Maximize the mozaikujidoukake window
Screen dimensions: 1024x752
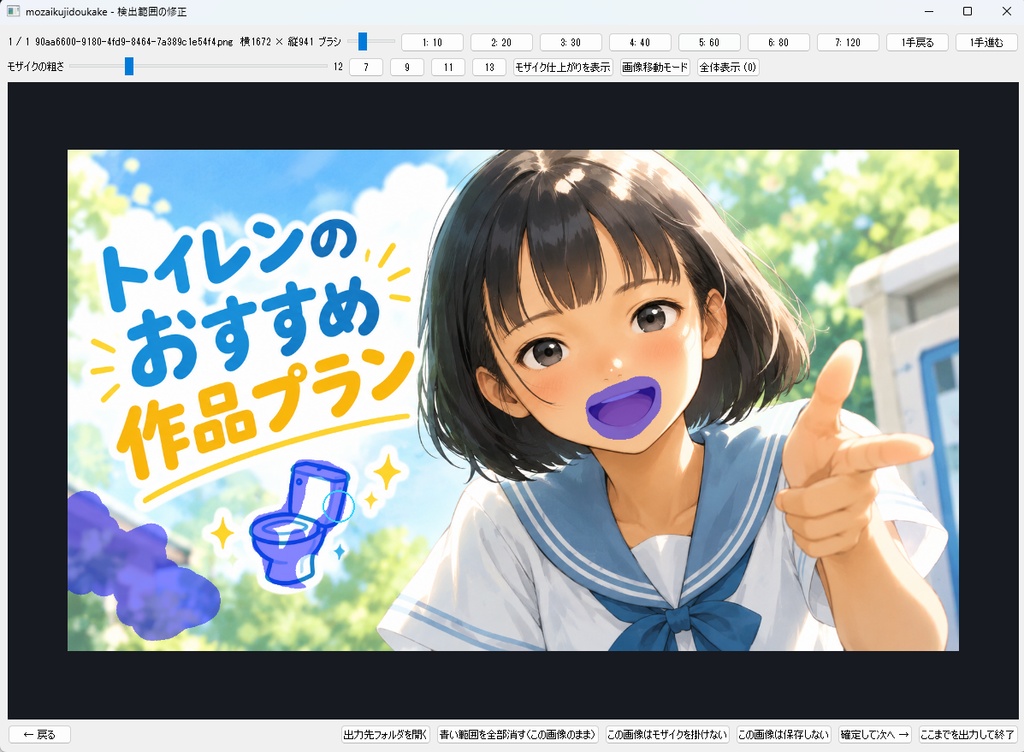968,11
